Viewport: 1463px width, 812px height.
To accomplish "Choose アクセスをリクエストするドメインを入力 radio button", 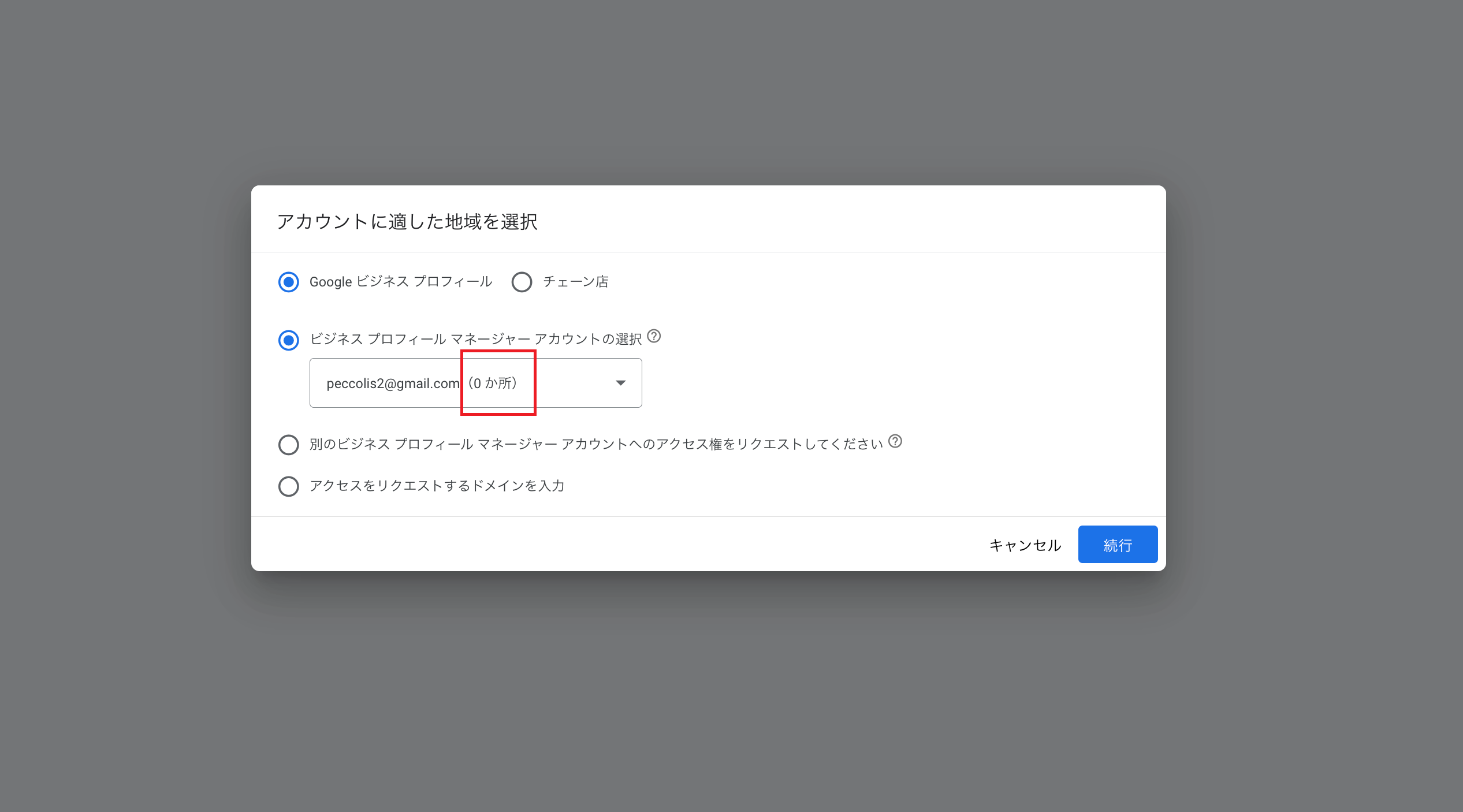I will coord(289,486).
